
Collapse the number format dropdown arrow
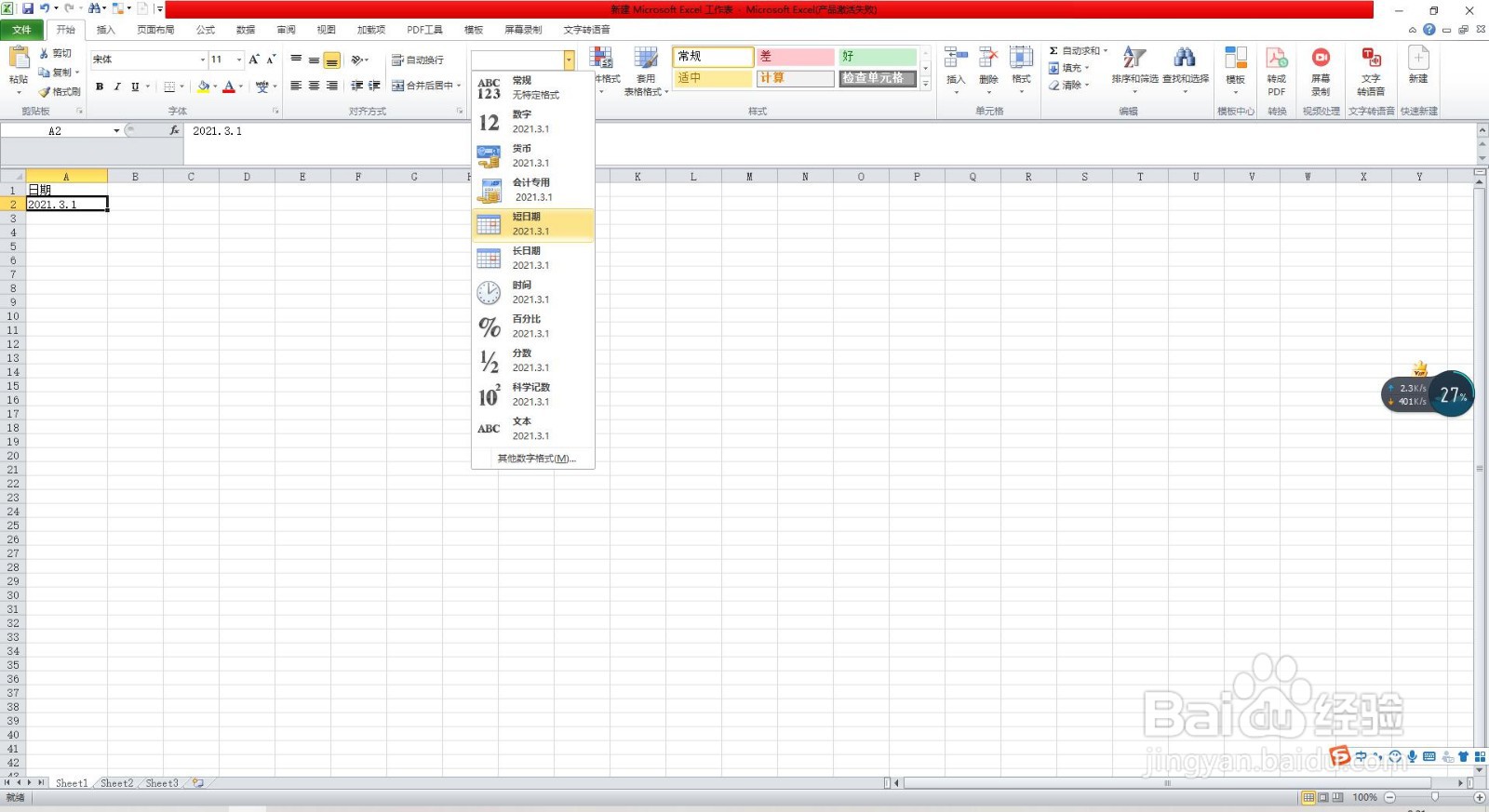click(x=569, y=60)
